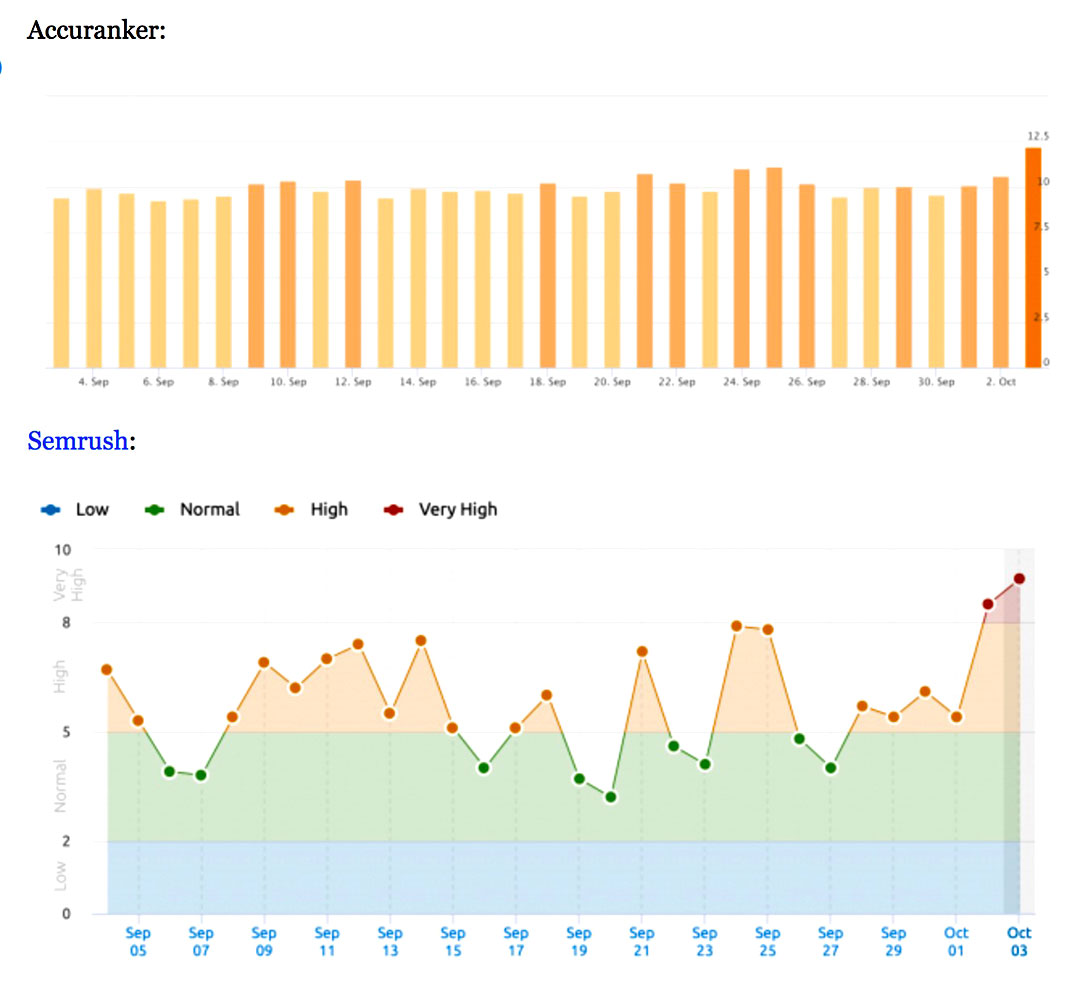Screen dimensions: 1080x991
Task: Select the 10. Sep bar in Accuranker chart
Action: [x=288, y=274]
